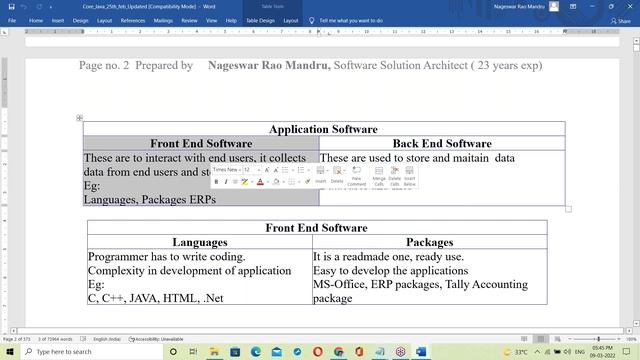Open the proofing check icon in status bar
This screenshot has height=360, width=640.
click(x=83, y=339)
